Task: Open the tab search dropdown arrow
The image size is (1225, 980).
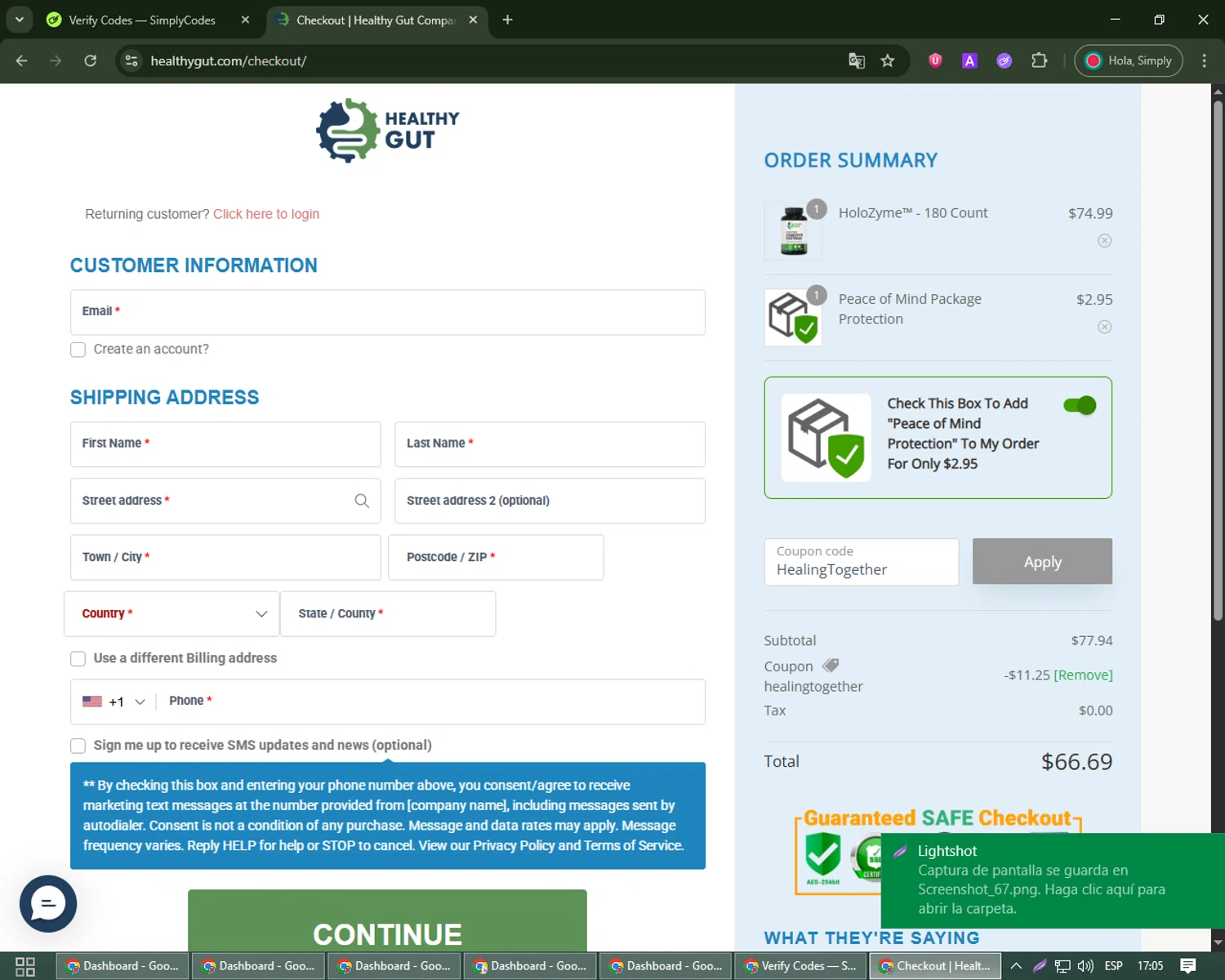Action: pos(19,20)
